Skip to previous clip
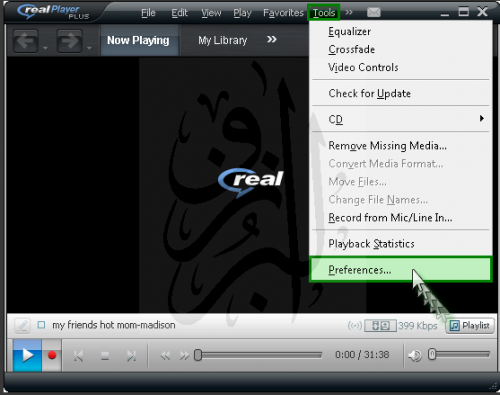Image resolution: width=500 pixels, height=395 pixels. [x=79, y=356]
